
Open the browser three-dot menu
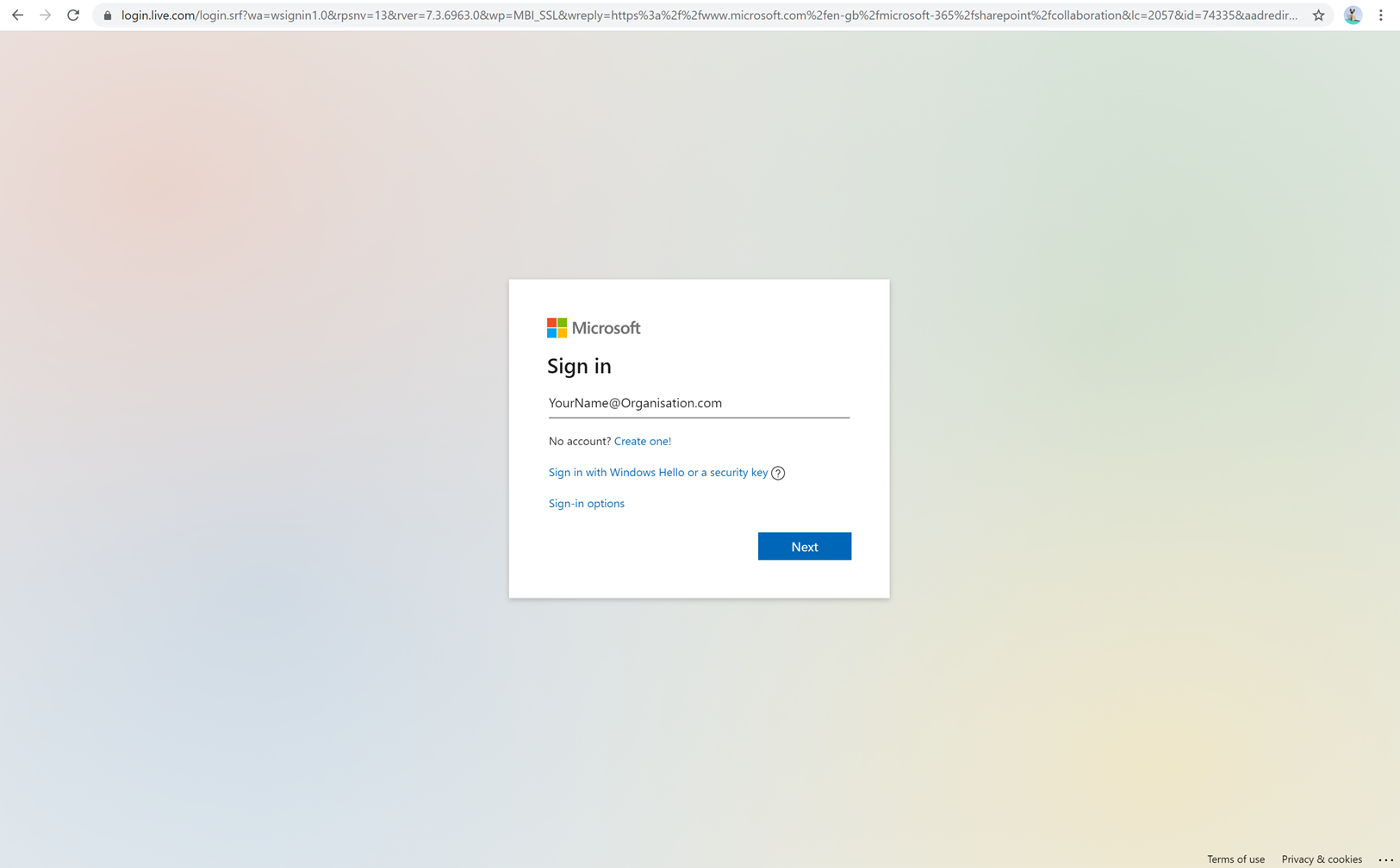click(x=1381, y=15)
